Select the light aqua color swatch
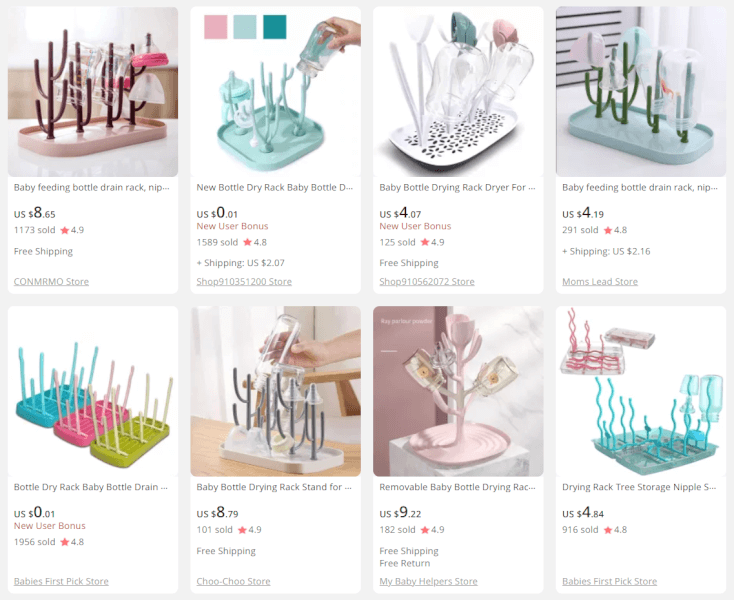 point(245,27)
